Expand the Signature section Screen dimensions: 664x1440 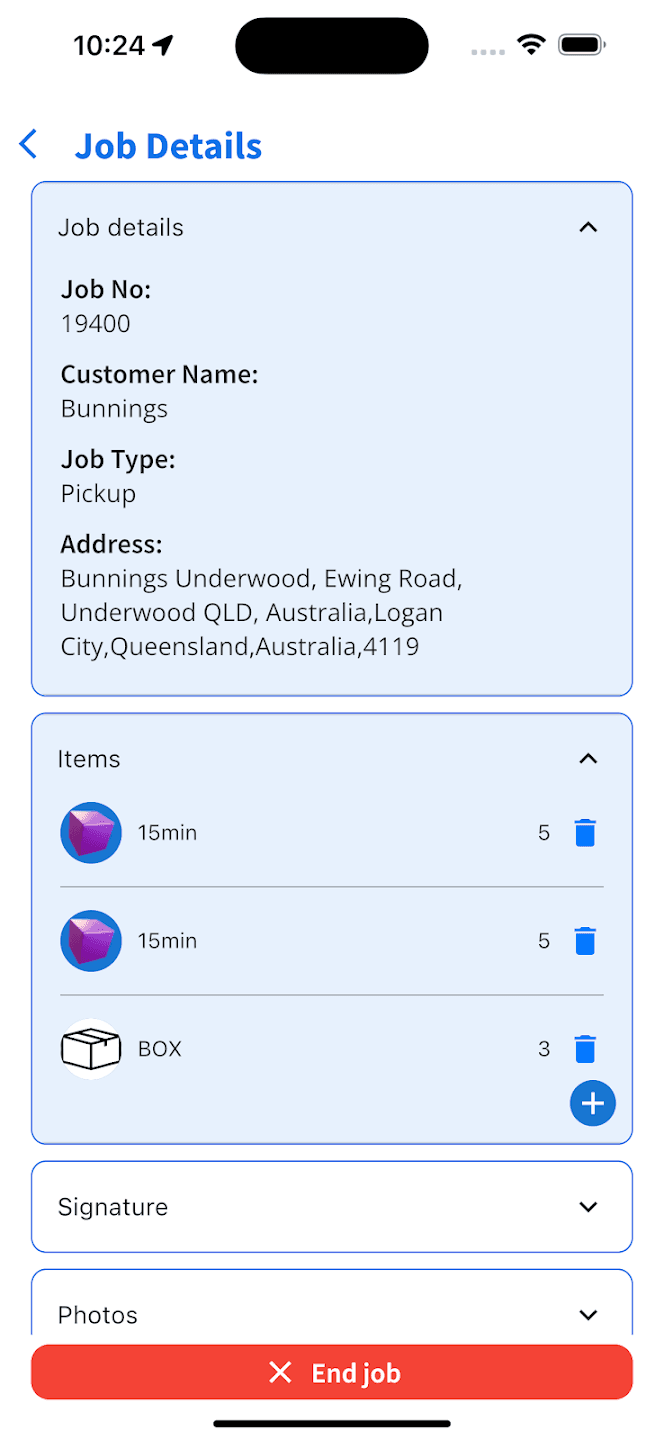click(x=588, y=1207)
